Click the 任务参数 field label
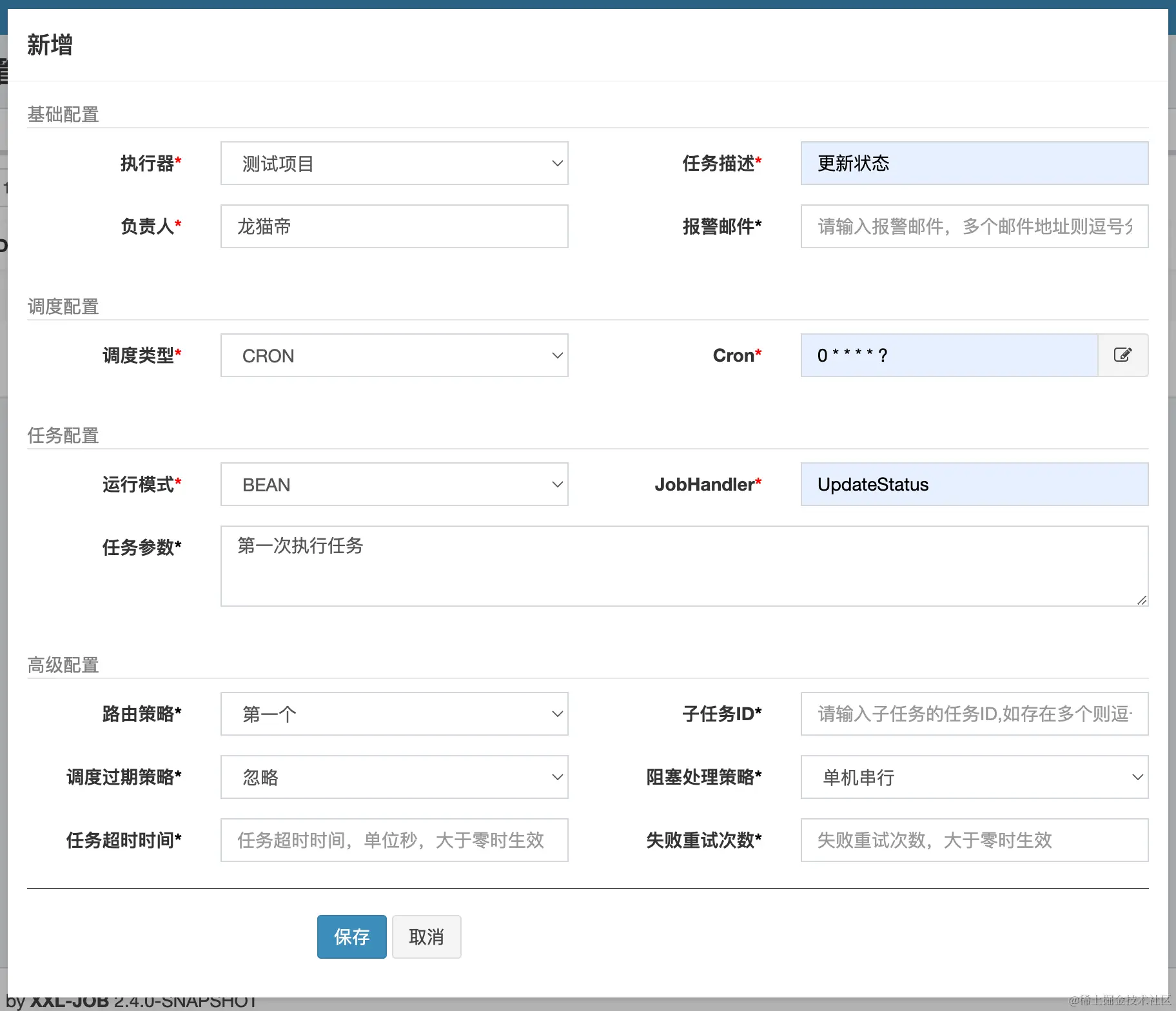1176x1011 pixels. coord(142,547)
